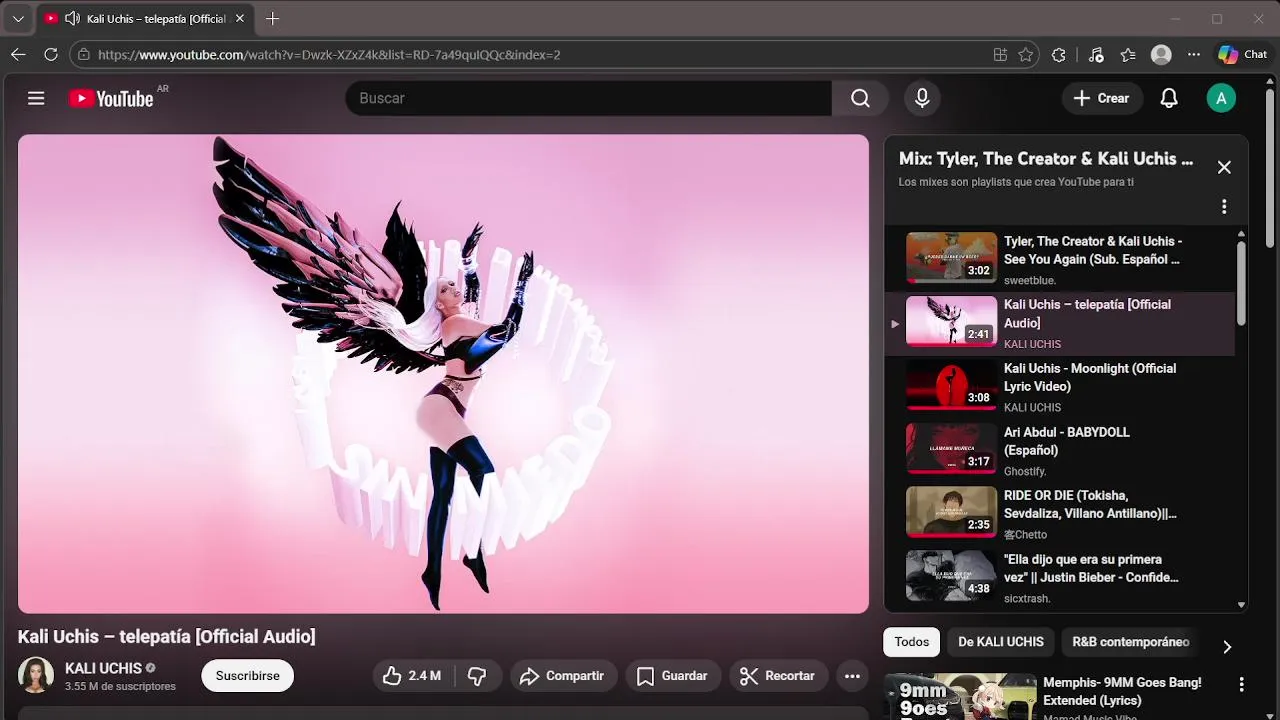Open options for Memphis 9MM Goes Bang video
Viewport: 1280px width, 720px height.
pos(1241,684)
